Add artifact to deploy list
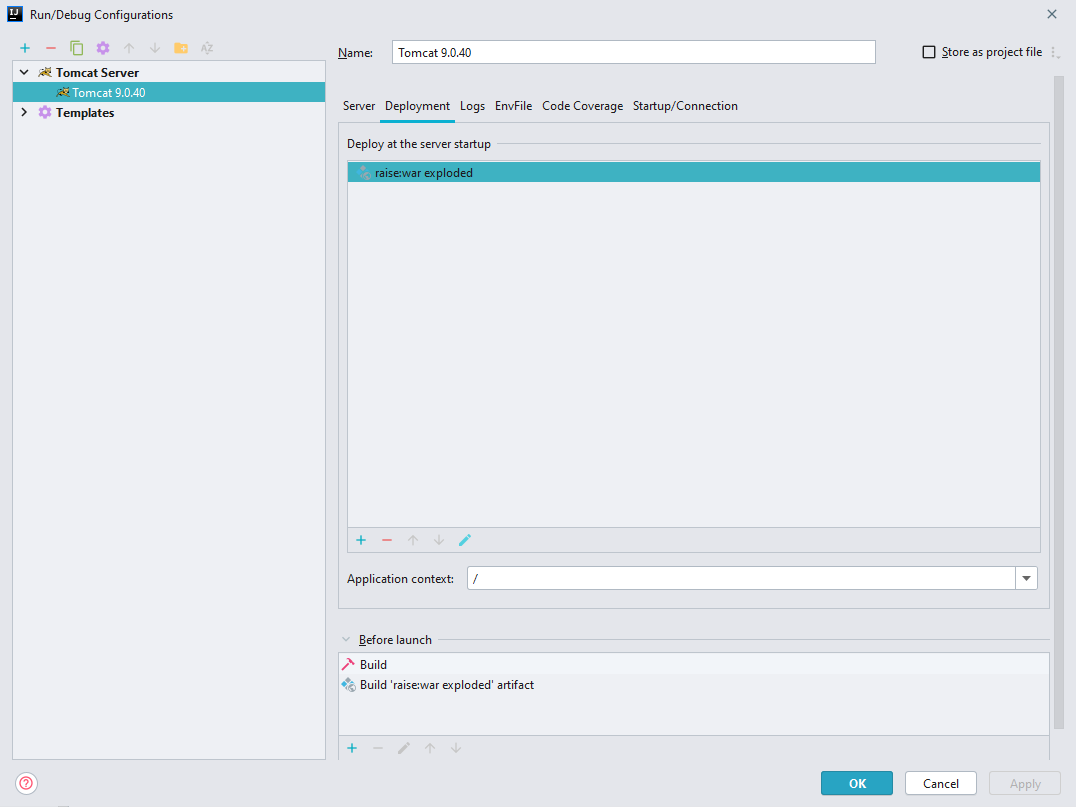Viewport: 1076px width, 807px height. (361, 540)
